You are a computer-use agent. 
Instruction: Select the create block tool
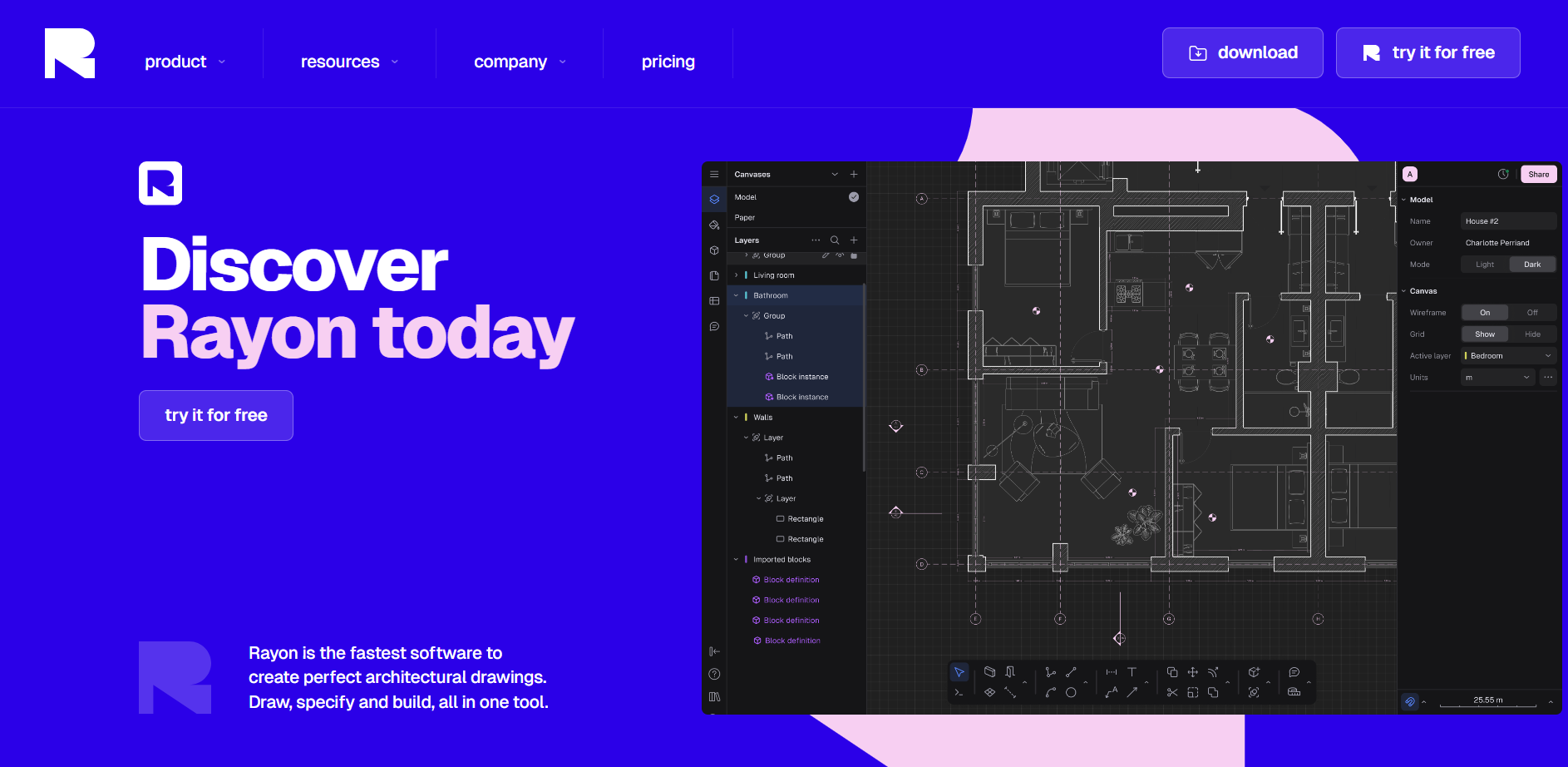coord(1254,672)
